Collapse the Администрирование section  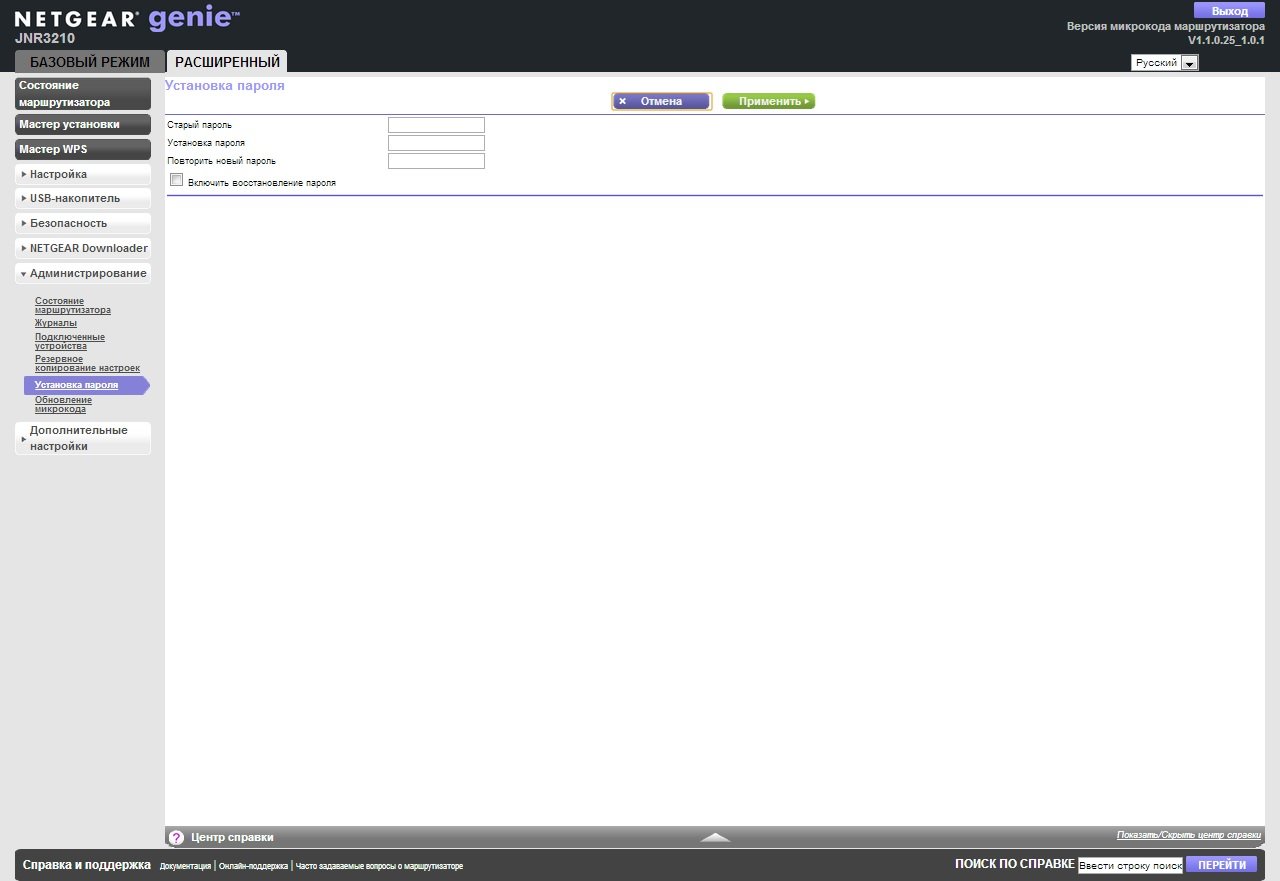[83, 273]
